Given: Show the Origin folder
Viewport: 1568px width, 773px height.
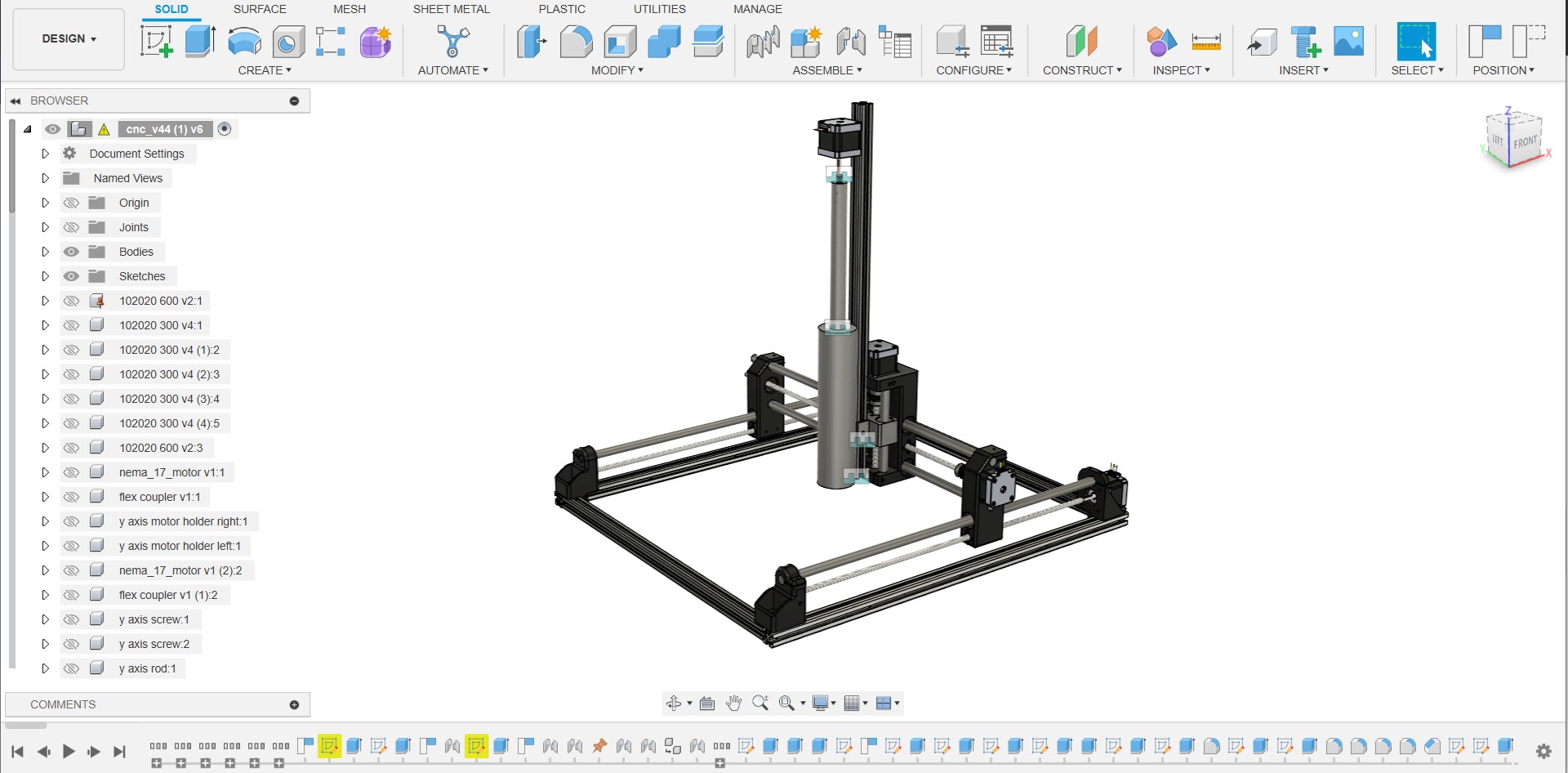Looking at the screenshot, I should (x=72, y=203).
